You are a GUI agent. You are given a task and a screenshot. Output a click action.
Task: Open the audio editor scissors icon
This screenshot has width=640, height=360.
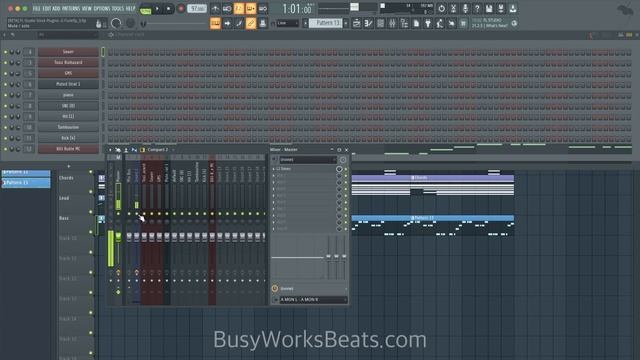click(453, 9)
